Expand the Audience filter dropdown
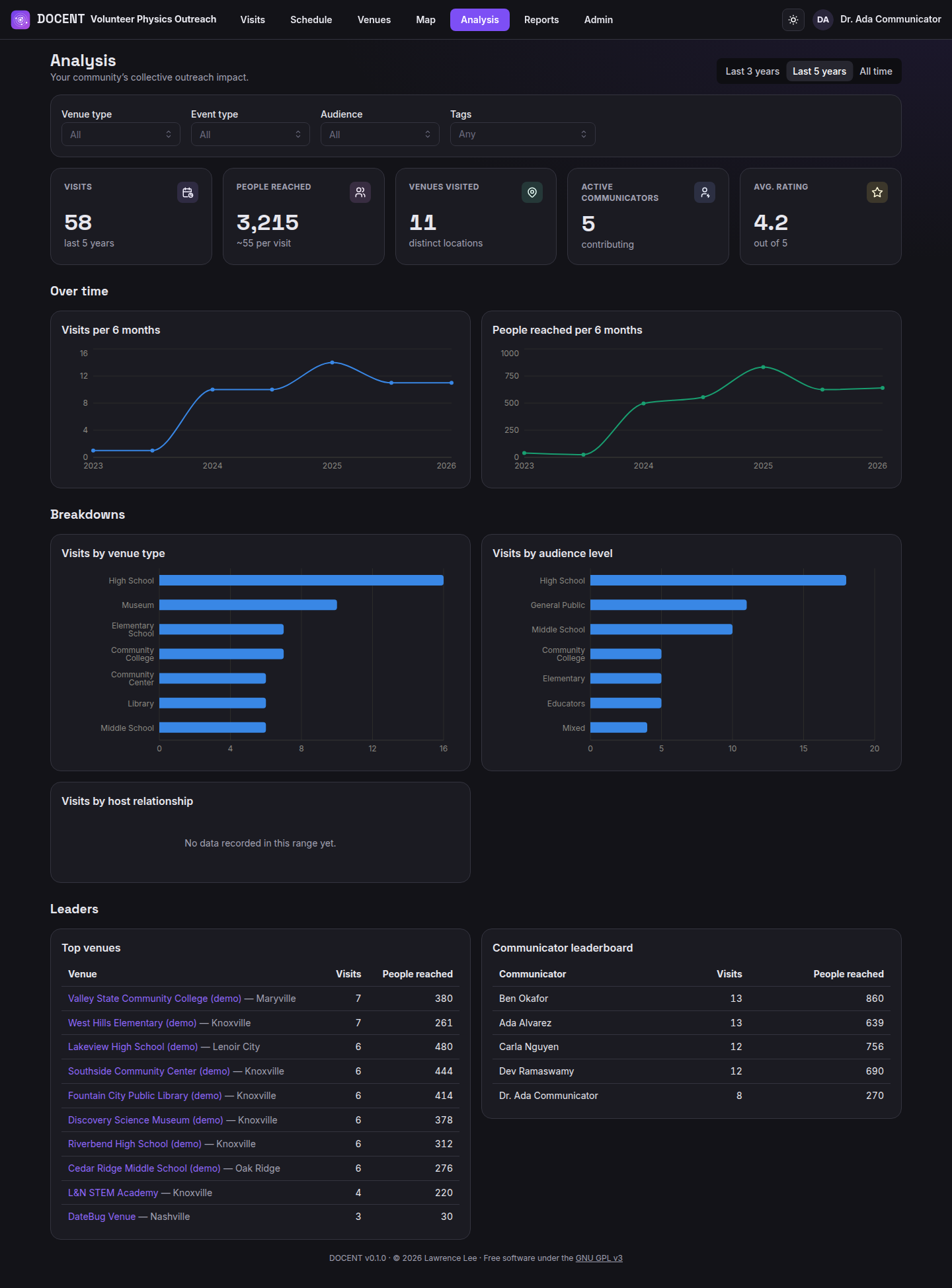Image resolution: width=952 pixels, height=1288 pixels. 380,134
